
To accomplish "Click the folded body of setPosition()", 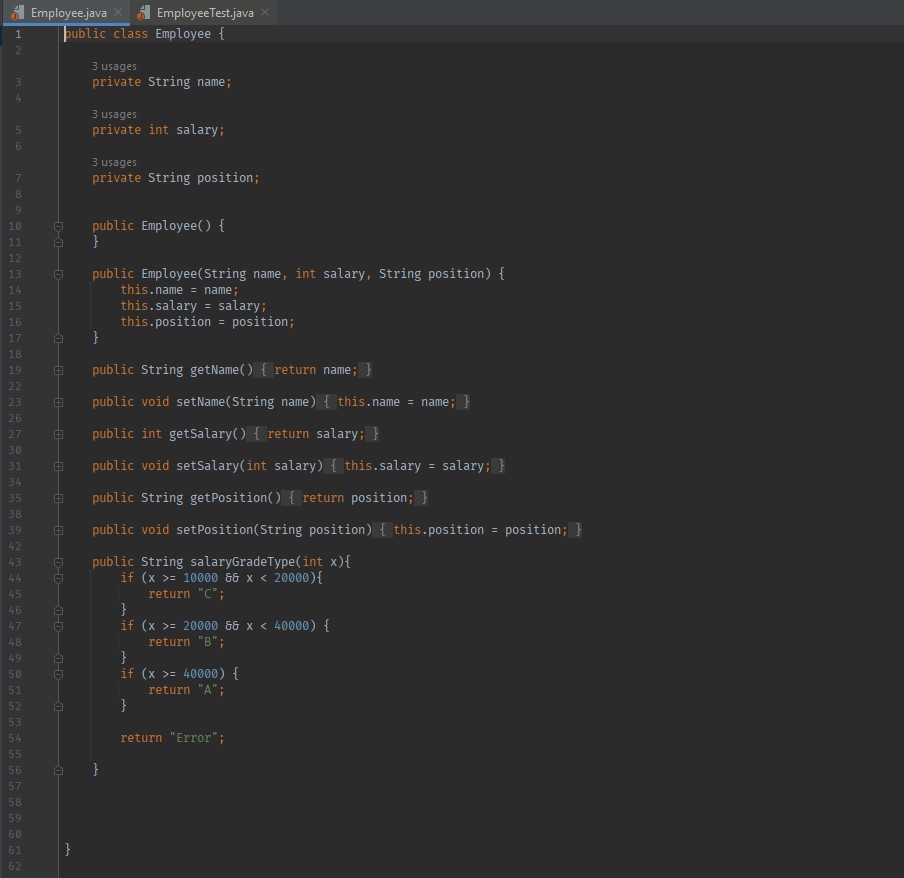I will point(478,530).
